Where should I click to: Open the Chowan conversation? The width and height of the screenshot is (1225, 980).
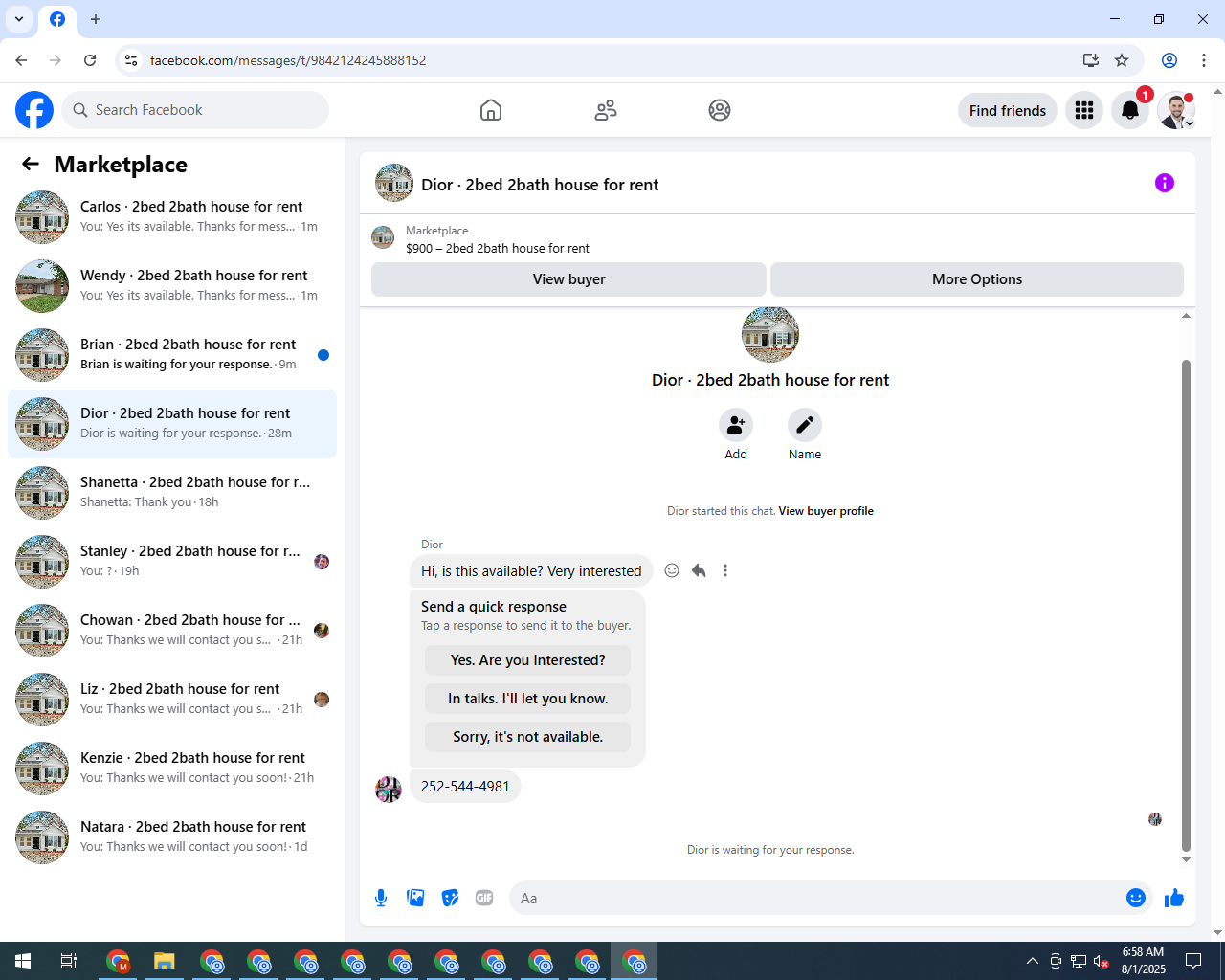(172, 631)
